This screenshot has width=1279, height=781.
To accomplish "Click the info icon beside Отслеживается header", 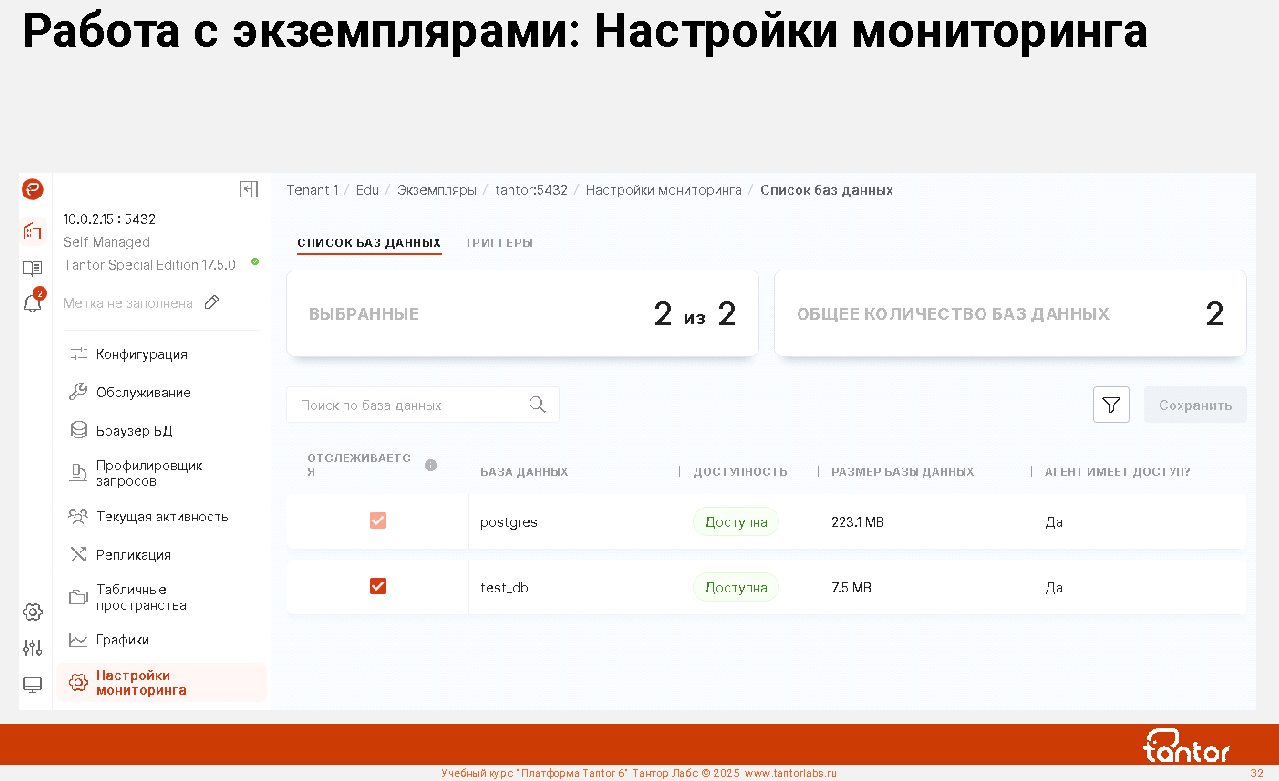I will tap(431, 465).
